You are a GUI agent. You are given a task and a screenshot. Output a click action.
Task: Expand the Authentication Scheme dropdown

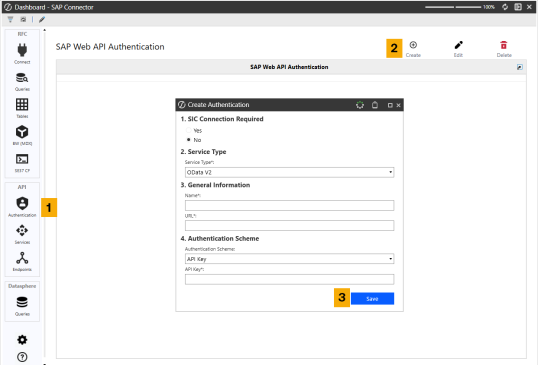[x=289, y=259]
